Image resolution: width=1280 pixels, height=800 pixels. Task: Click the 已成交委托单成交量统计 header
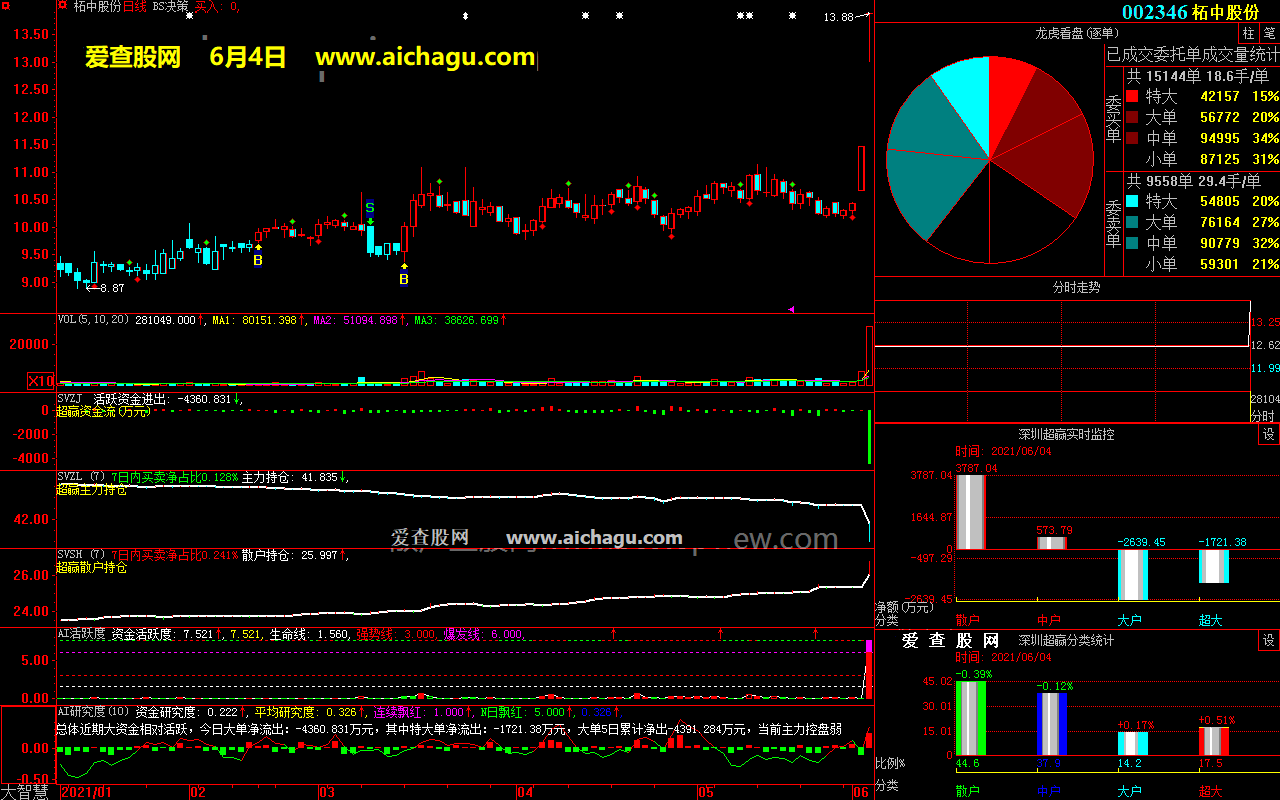1192,53
